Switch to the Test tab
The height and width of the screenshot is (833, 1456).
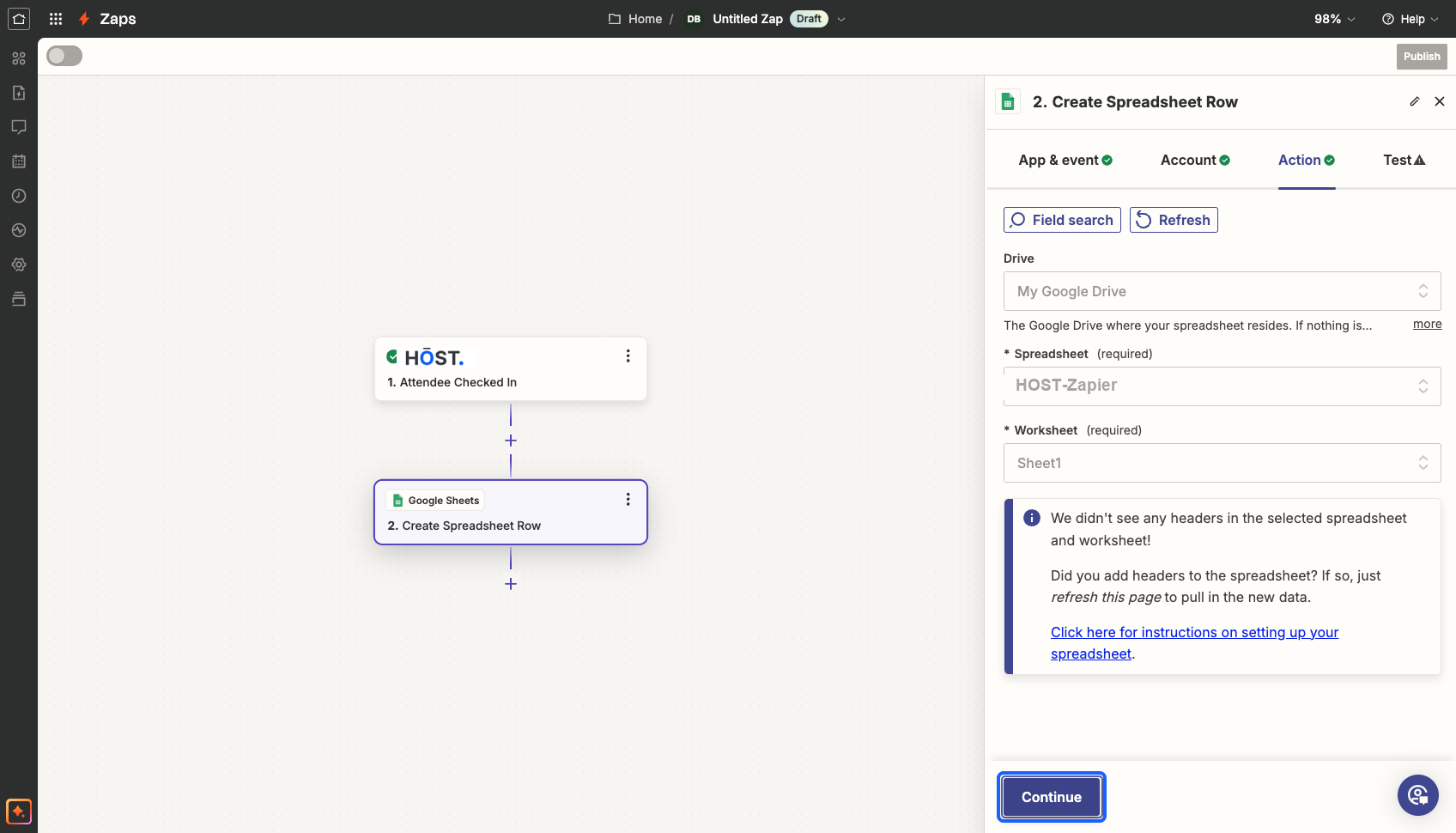point(1404,160)
